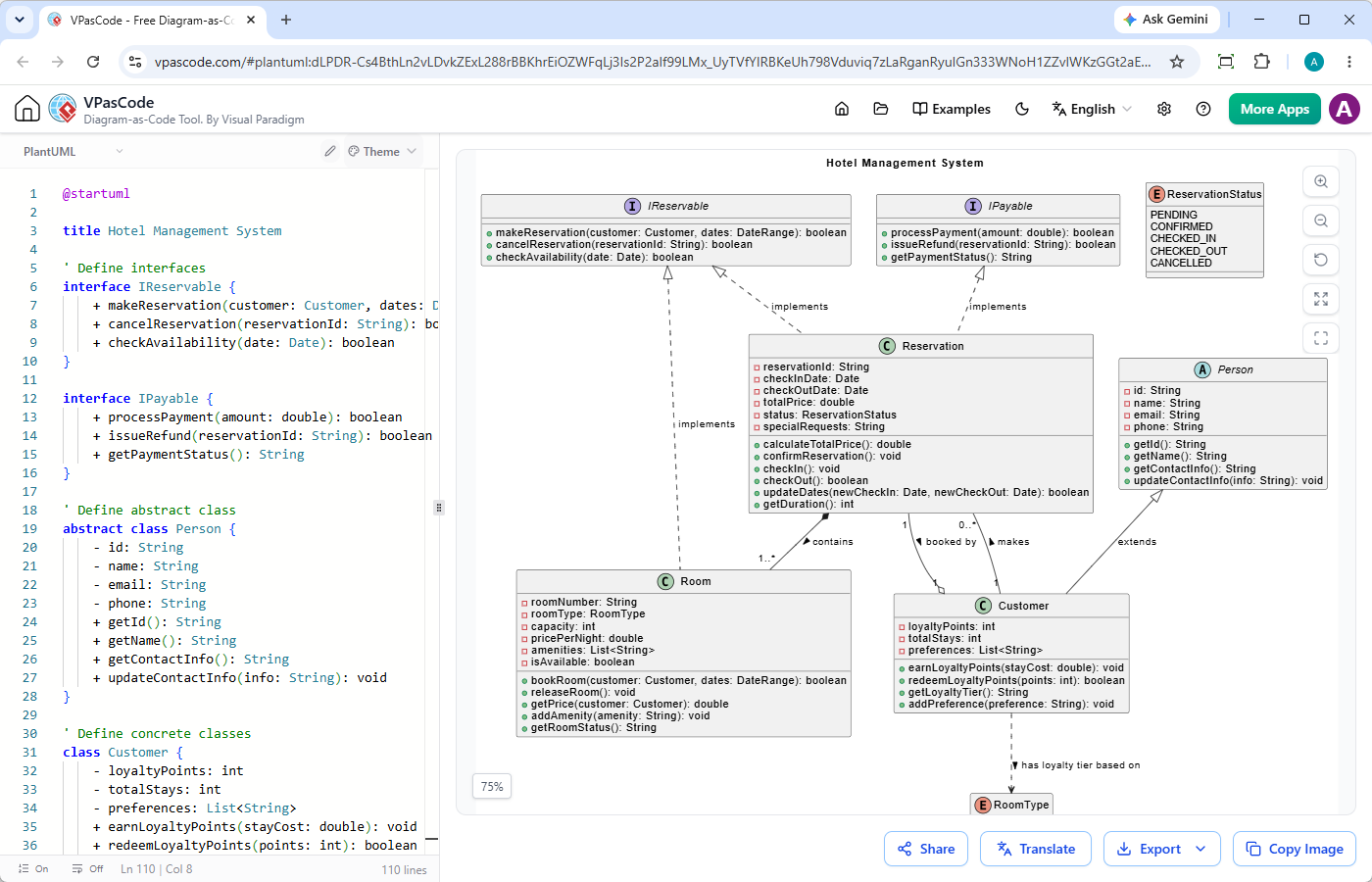
Task: Open the browser extensions puzzle icon
Action: pos(1262,62)
